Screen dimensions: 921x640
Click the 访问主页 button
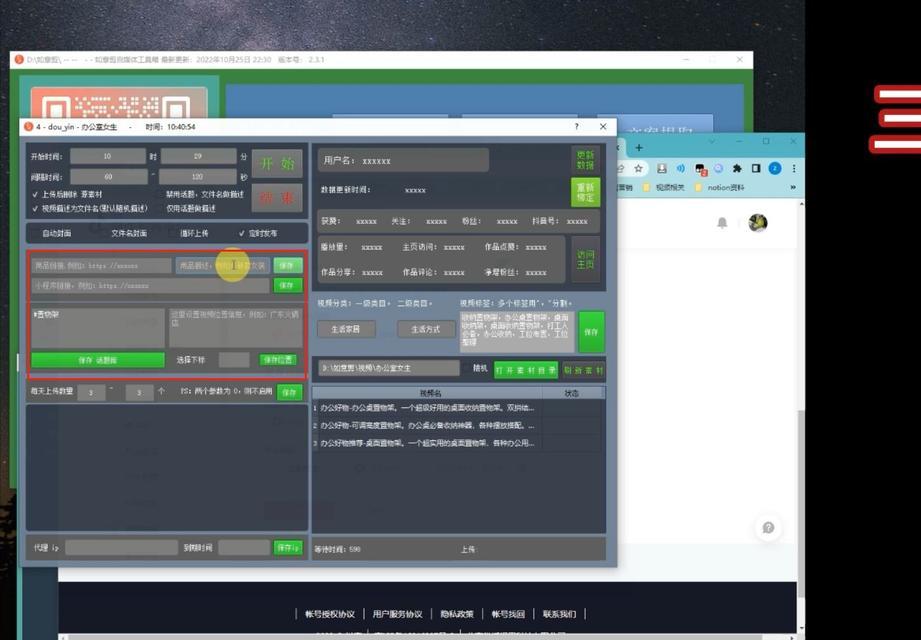coord(586,260)
